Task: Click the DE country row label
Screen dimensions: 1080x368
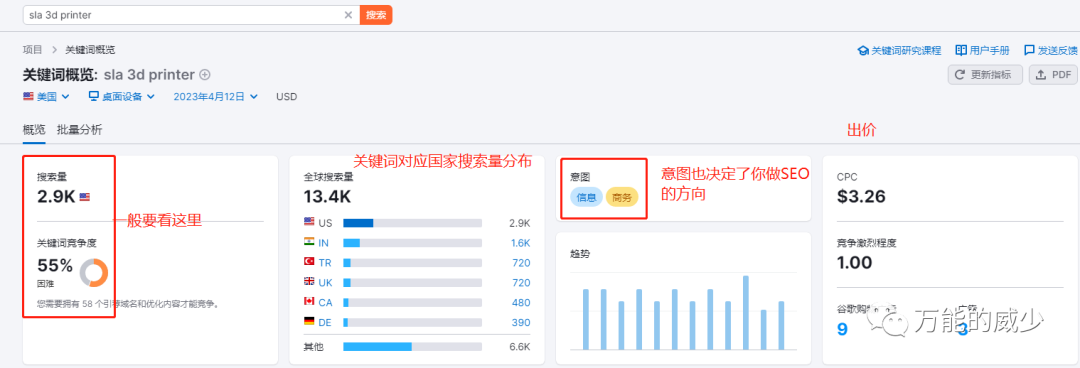Action: click(x=325, y=323)
